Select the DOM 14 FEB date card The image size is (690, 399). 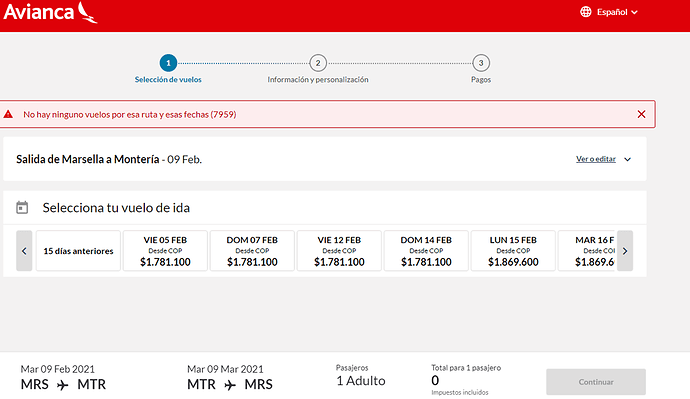point(426,251)
